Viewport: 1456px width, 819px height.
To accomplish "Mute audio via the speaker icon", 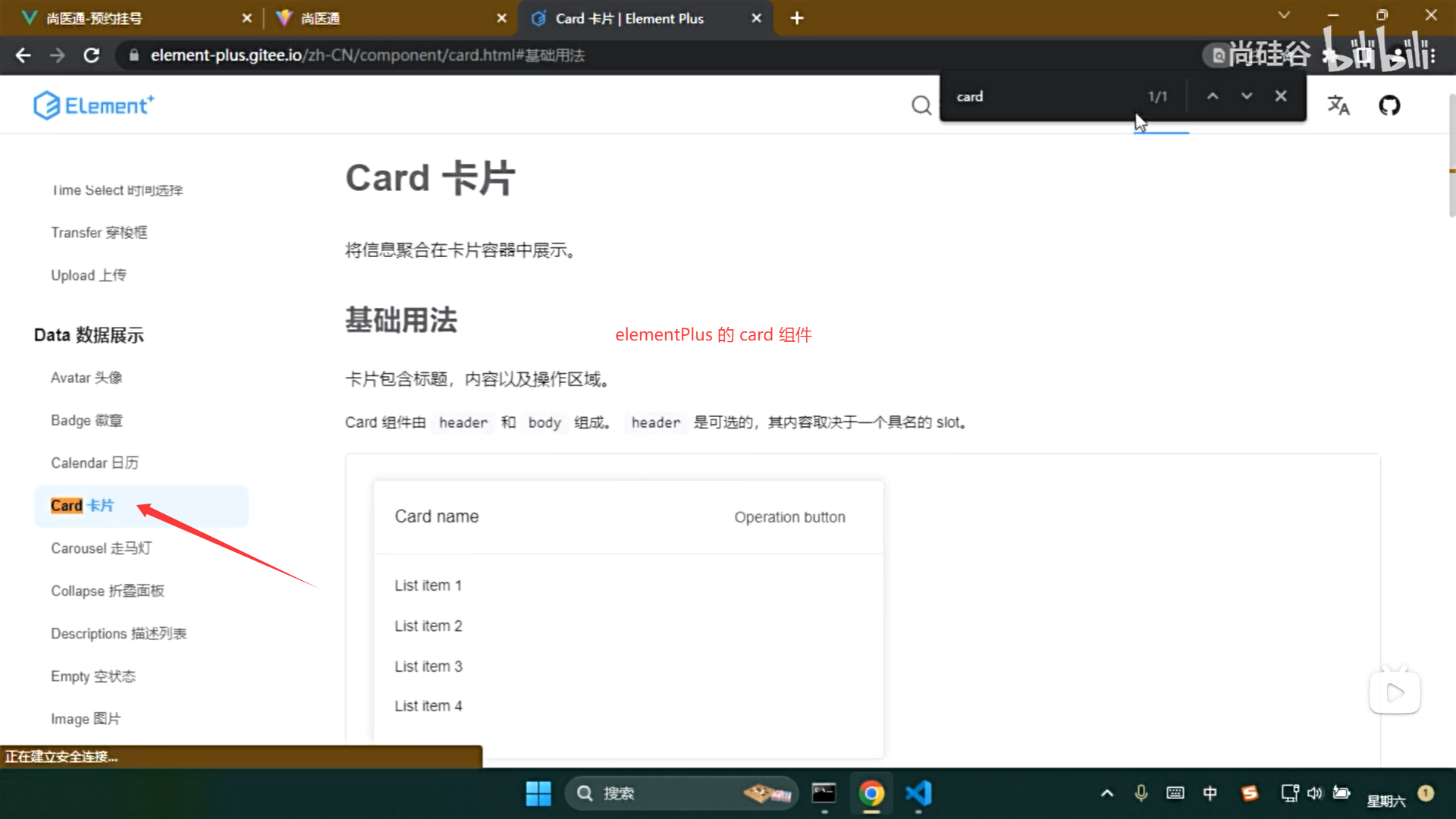I will pos(1316,793).
